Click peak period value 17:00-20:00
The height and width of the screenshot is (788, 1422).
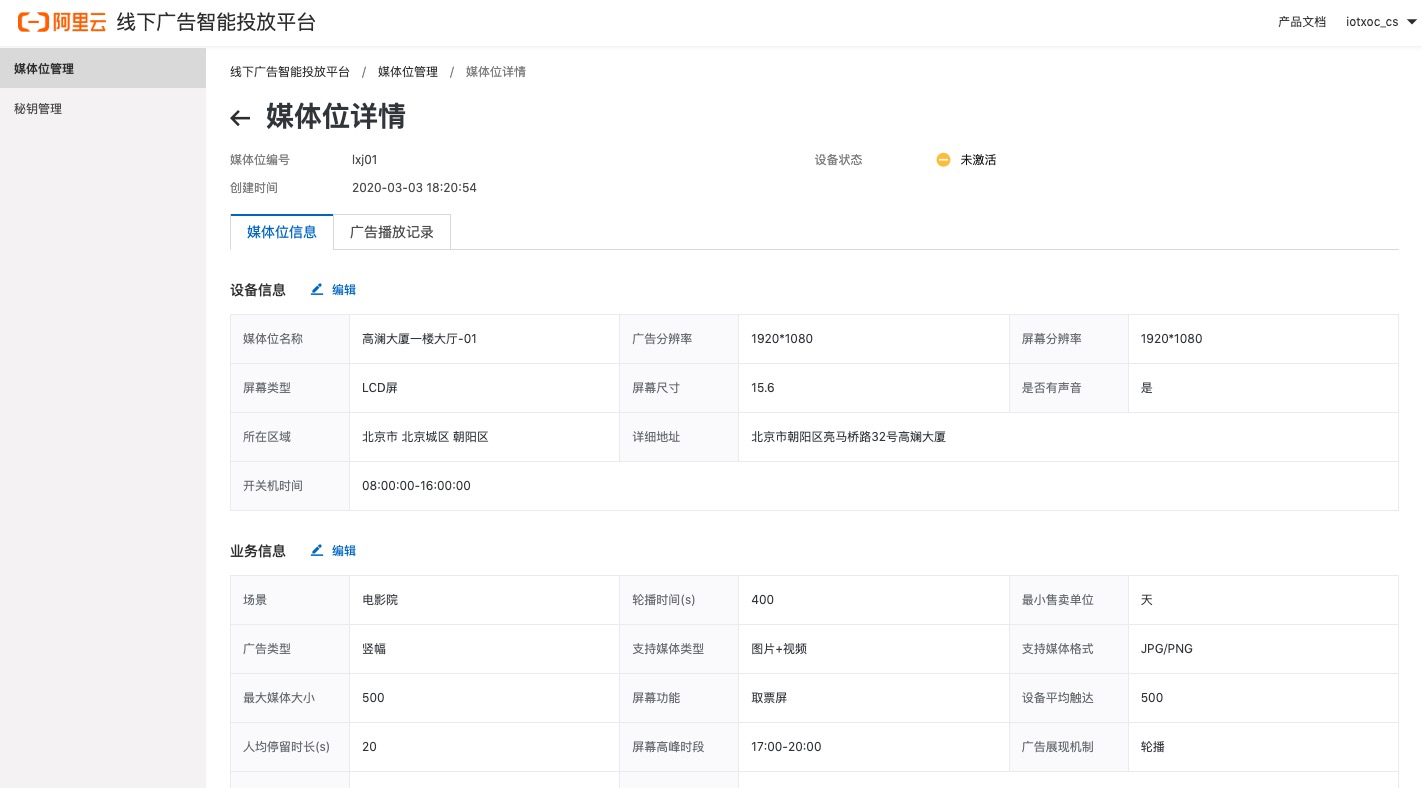point(786,747)
